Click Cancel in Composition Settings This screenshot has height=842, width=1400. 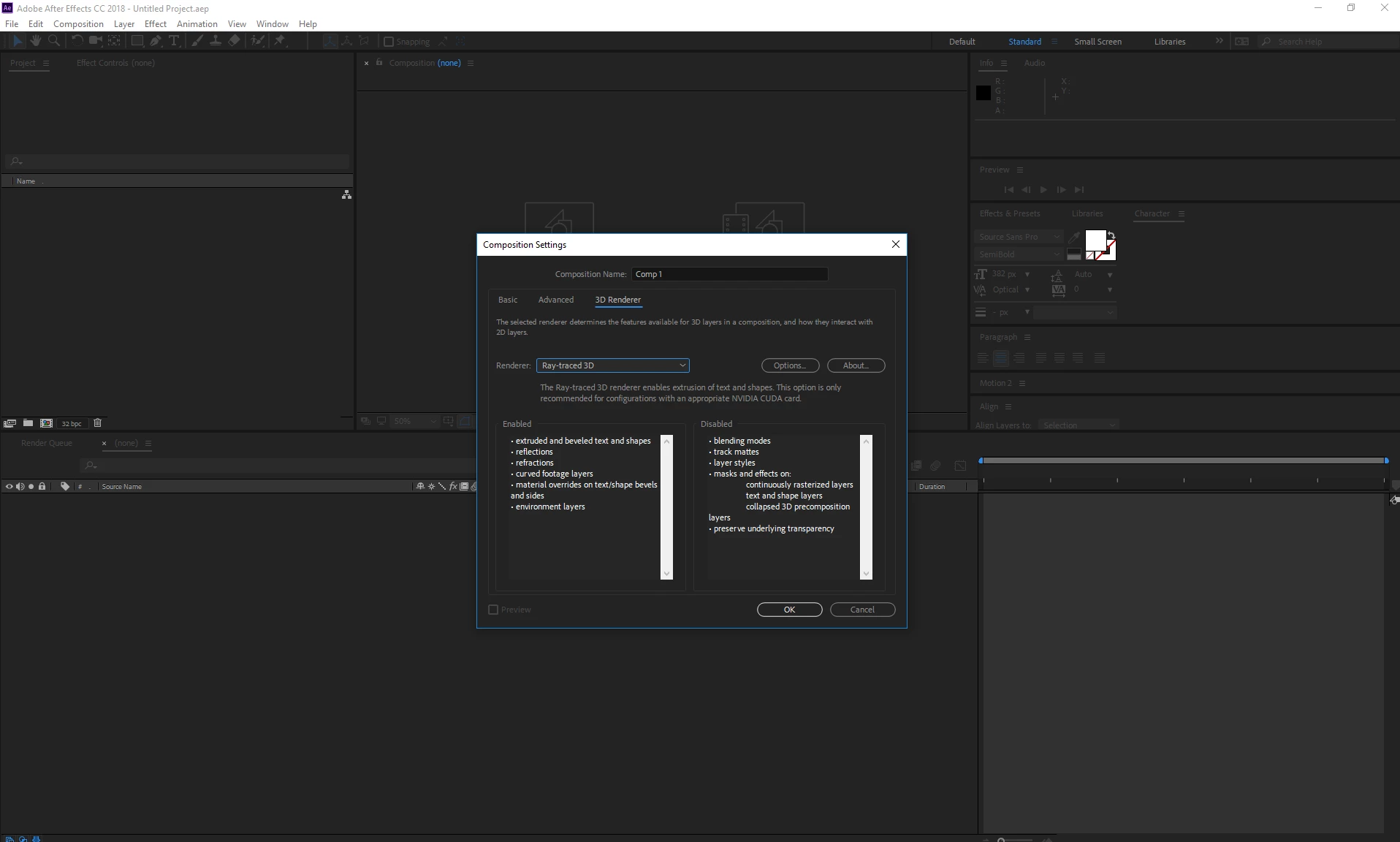(862, 610)
